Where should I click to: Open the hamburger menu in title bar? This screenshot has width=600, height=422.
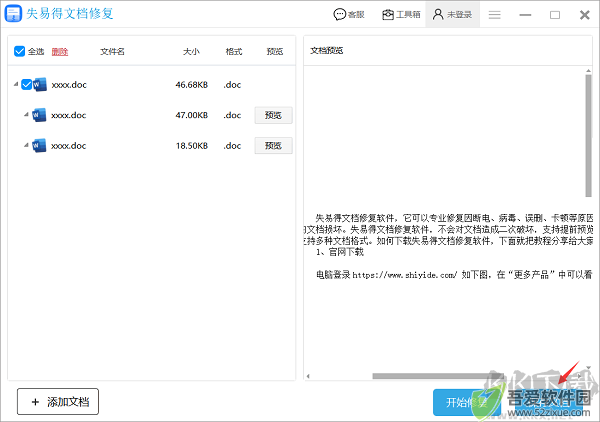click(x=494, y=15)
